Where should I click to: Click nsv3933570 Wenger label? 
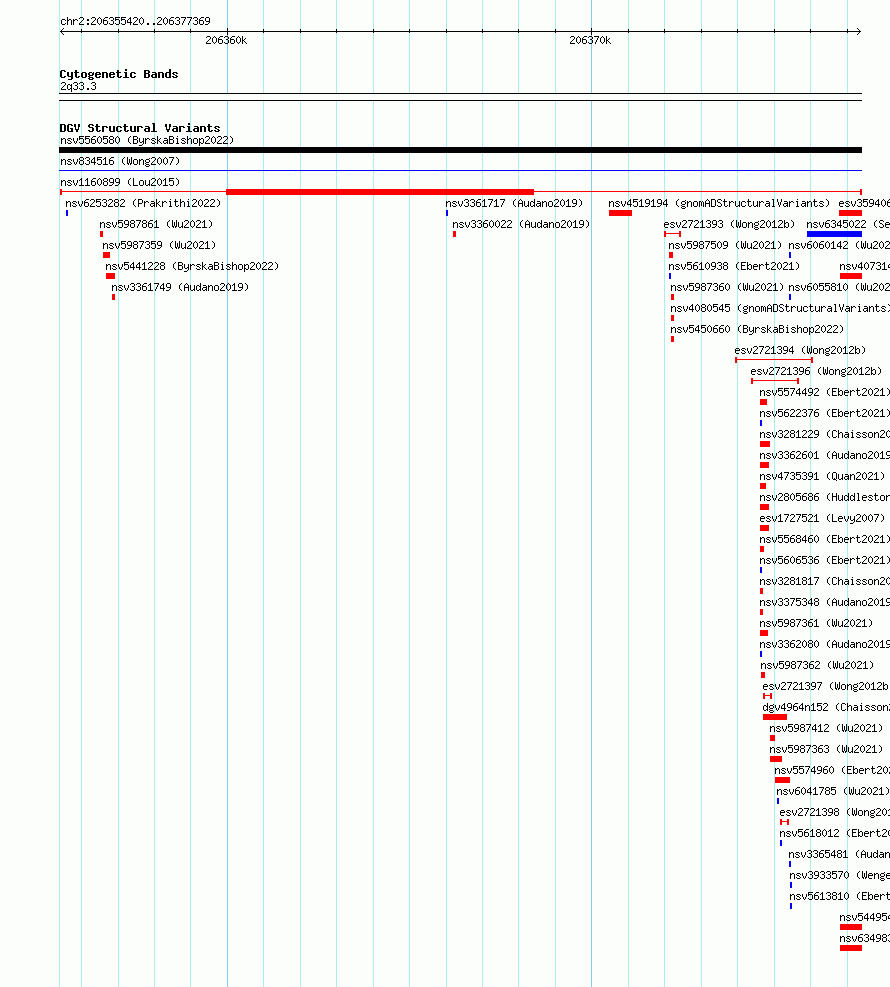840,875
